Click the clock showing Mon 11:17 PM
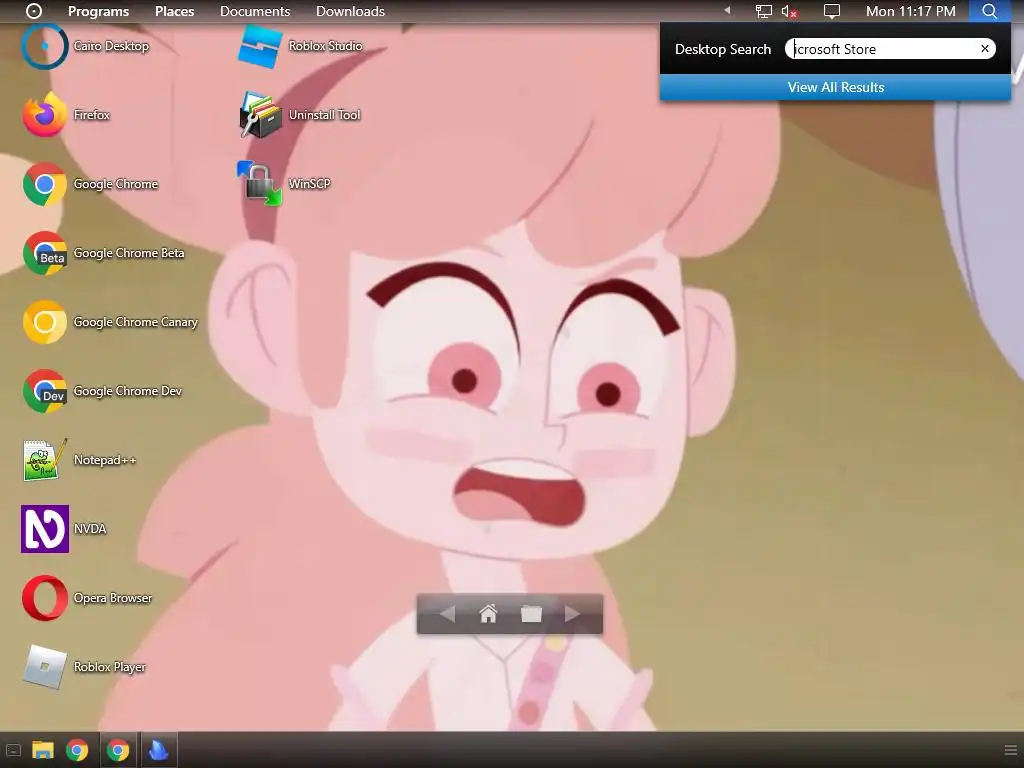The image size is (1024, 768). [x=910, y=11]
